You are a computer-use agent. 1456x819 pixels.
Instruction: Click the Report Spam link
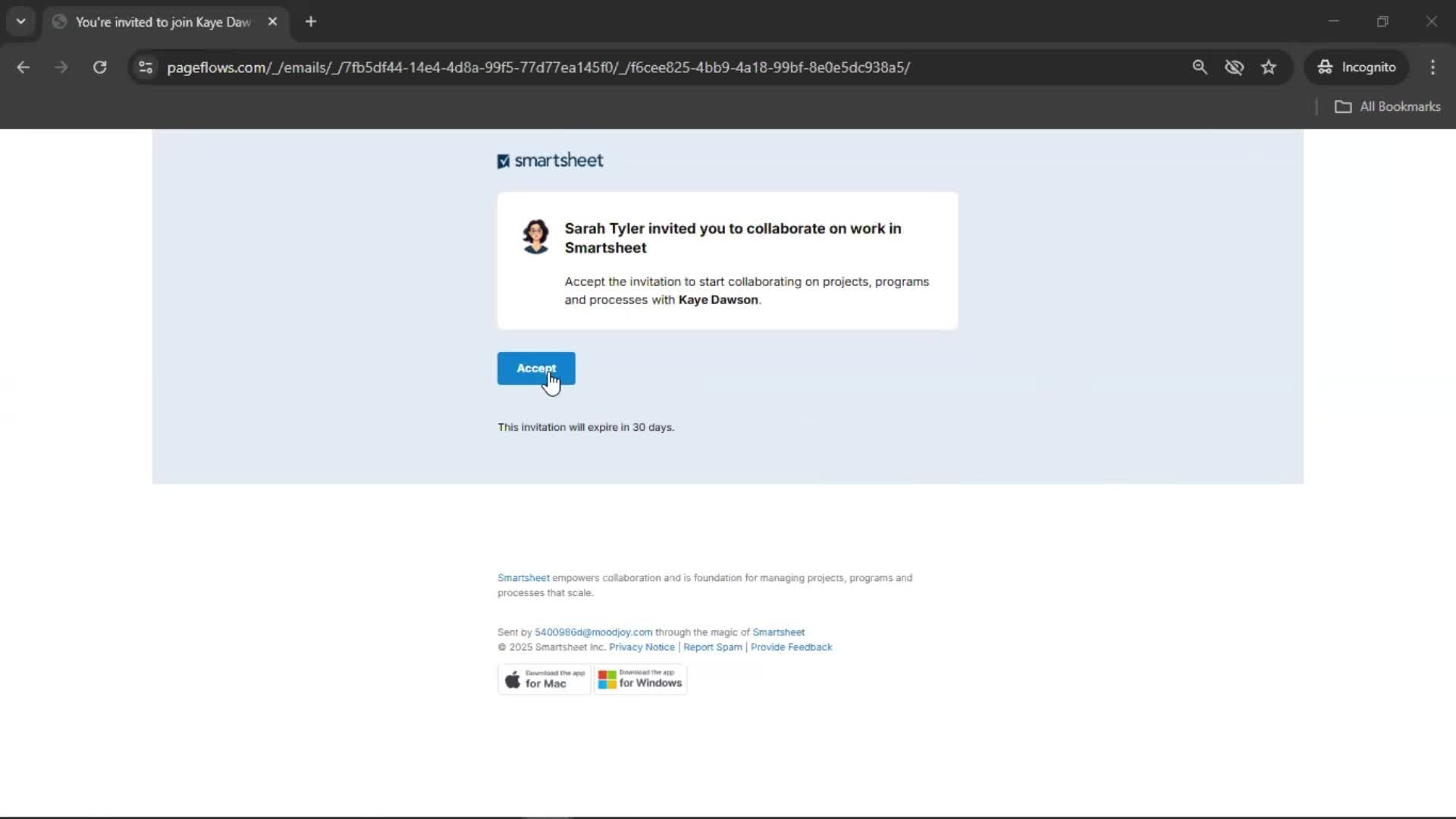712,648
